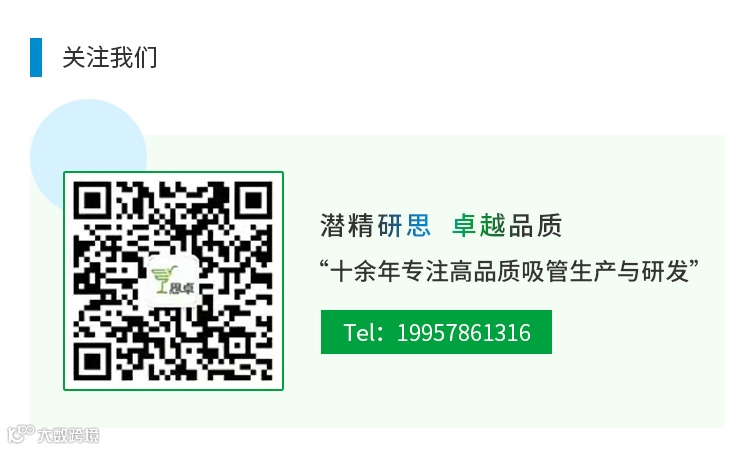Click the top-left QR finder square
This screenshot has height=450, width=750.
tap(93, 200)
